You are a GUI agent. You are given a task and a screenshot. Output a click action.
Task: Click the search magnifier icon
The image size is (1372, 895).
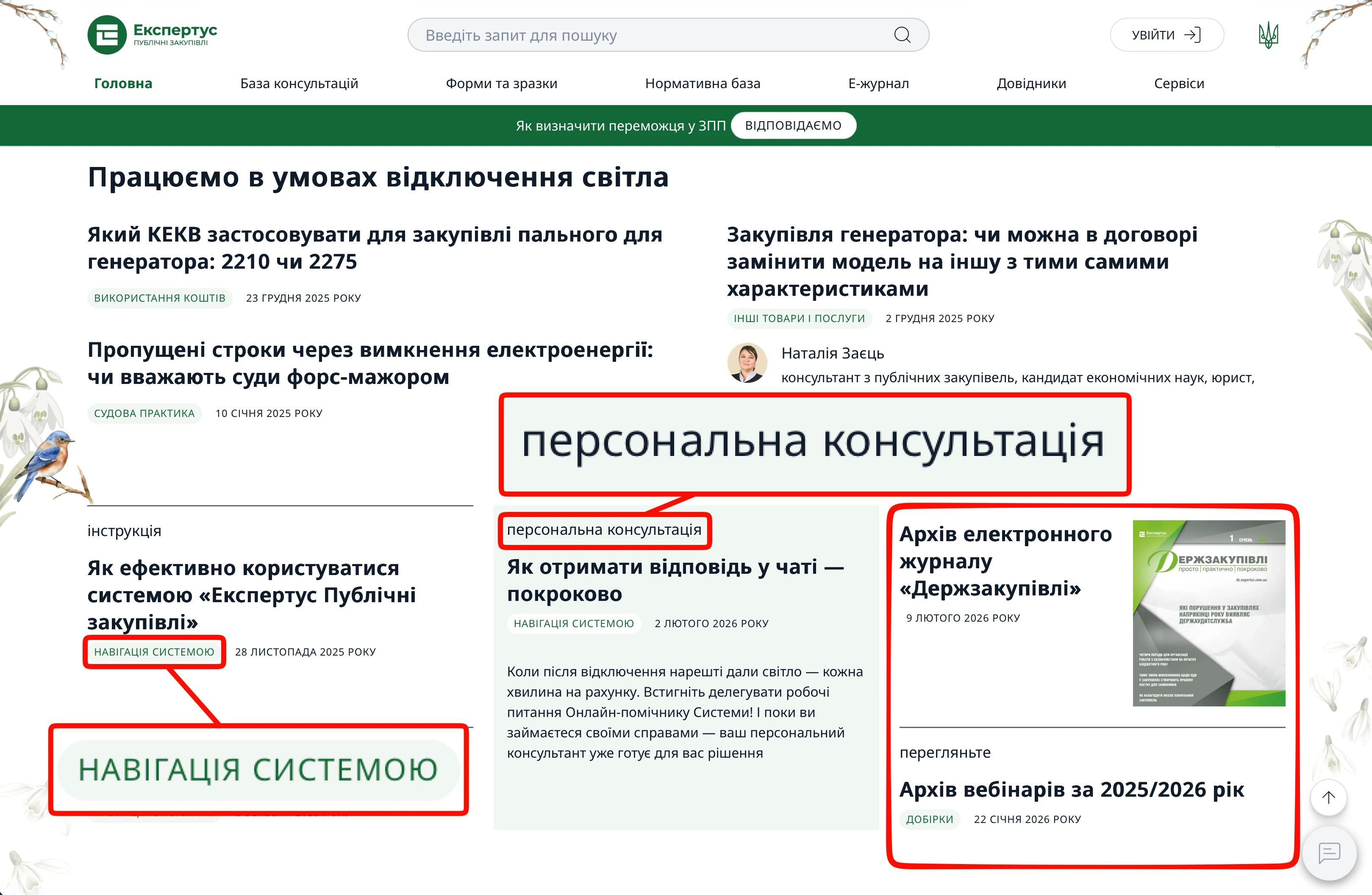click(x=902, y=35)
